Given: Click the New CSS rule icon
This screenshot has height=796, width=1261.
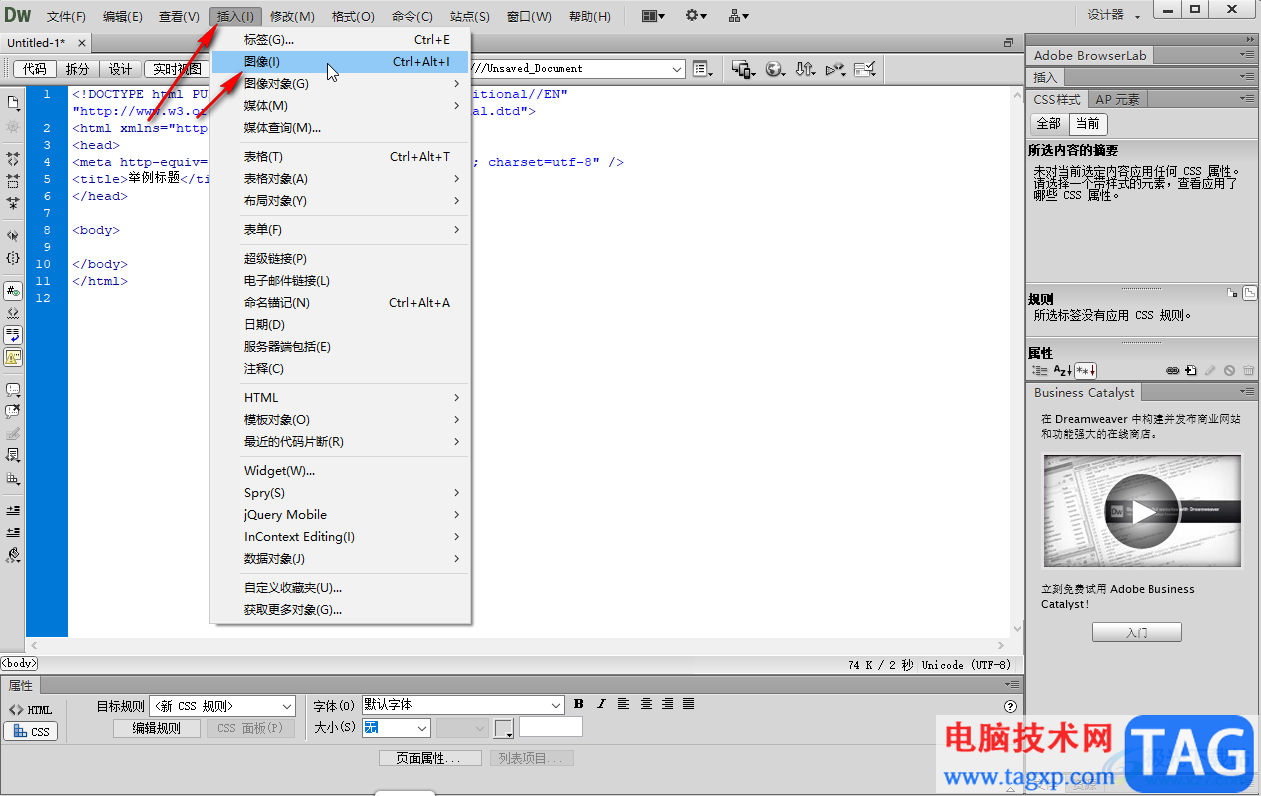Looking at the screenshot, I should coord(1191,370).
